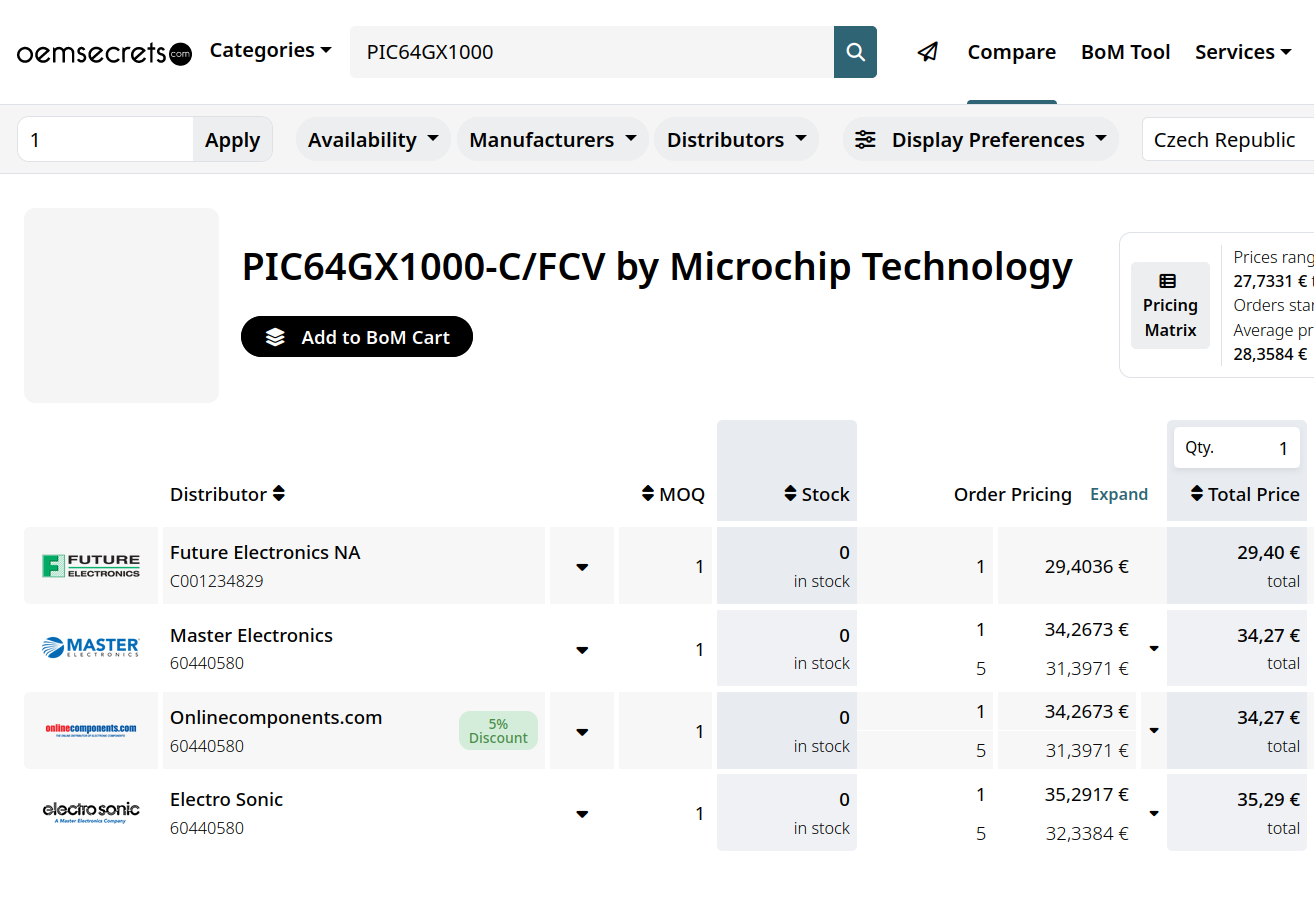Click the Apply quantity button
This screenshot has height=920, width=1314.
(x=233, y=140)
